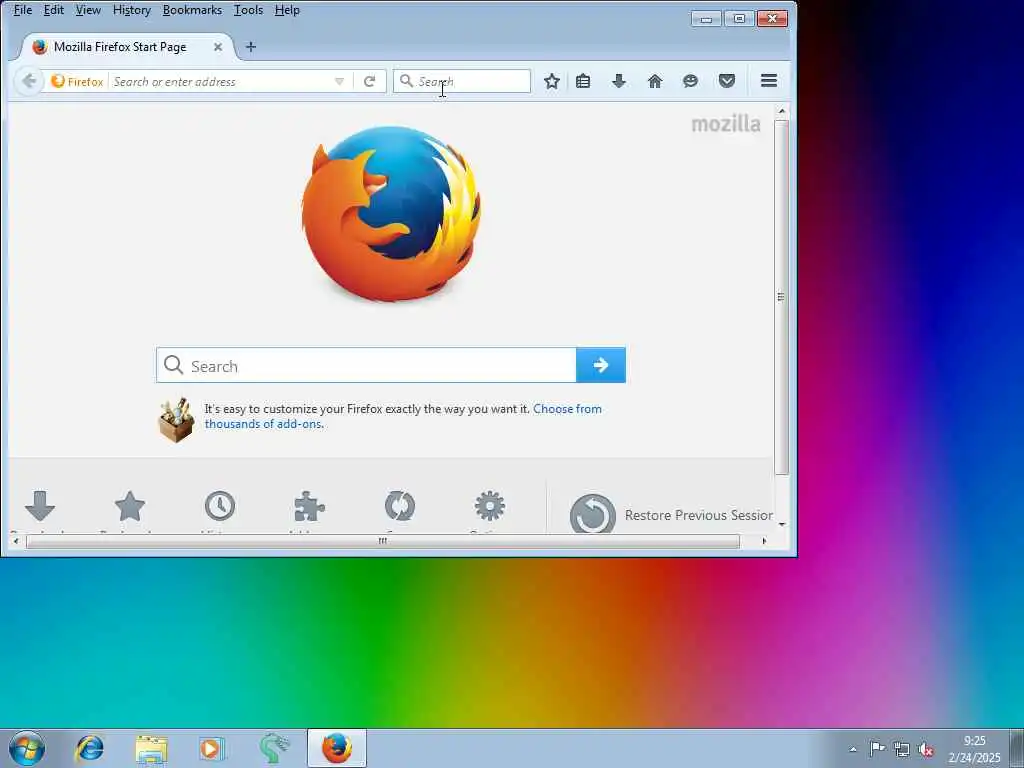The height and width of the screenshot is (768, 1024).
Task: Open History clock shortcut at page bottom
Action: point(219,506)
